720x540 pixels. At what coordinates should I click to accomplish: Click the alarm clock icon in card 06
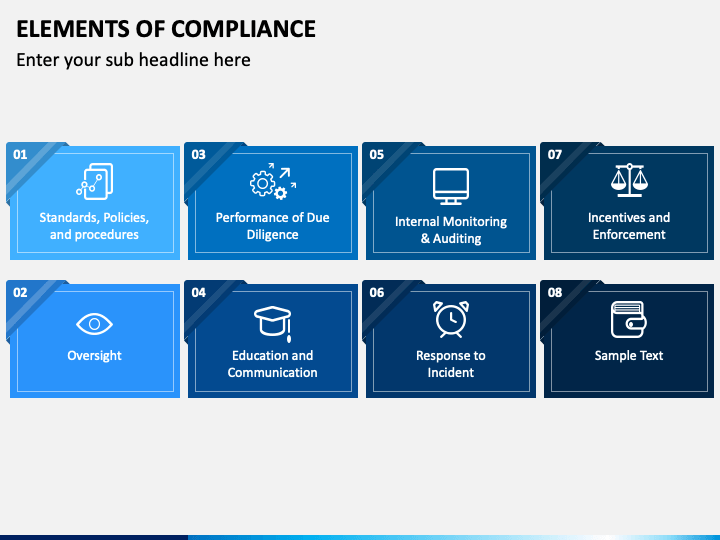coord(451,320)
